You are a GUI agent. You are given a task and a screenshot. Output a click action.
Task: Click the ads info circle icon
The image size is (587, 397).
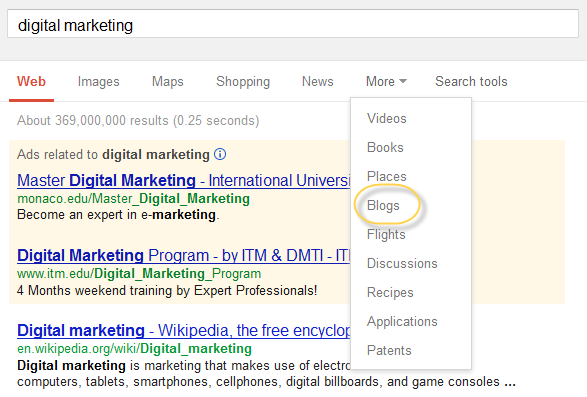click(x=220, y=154)
